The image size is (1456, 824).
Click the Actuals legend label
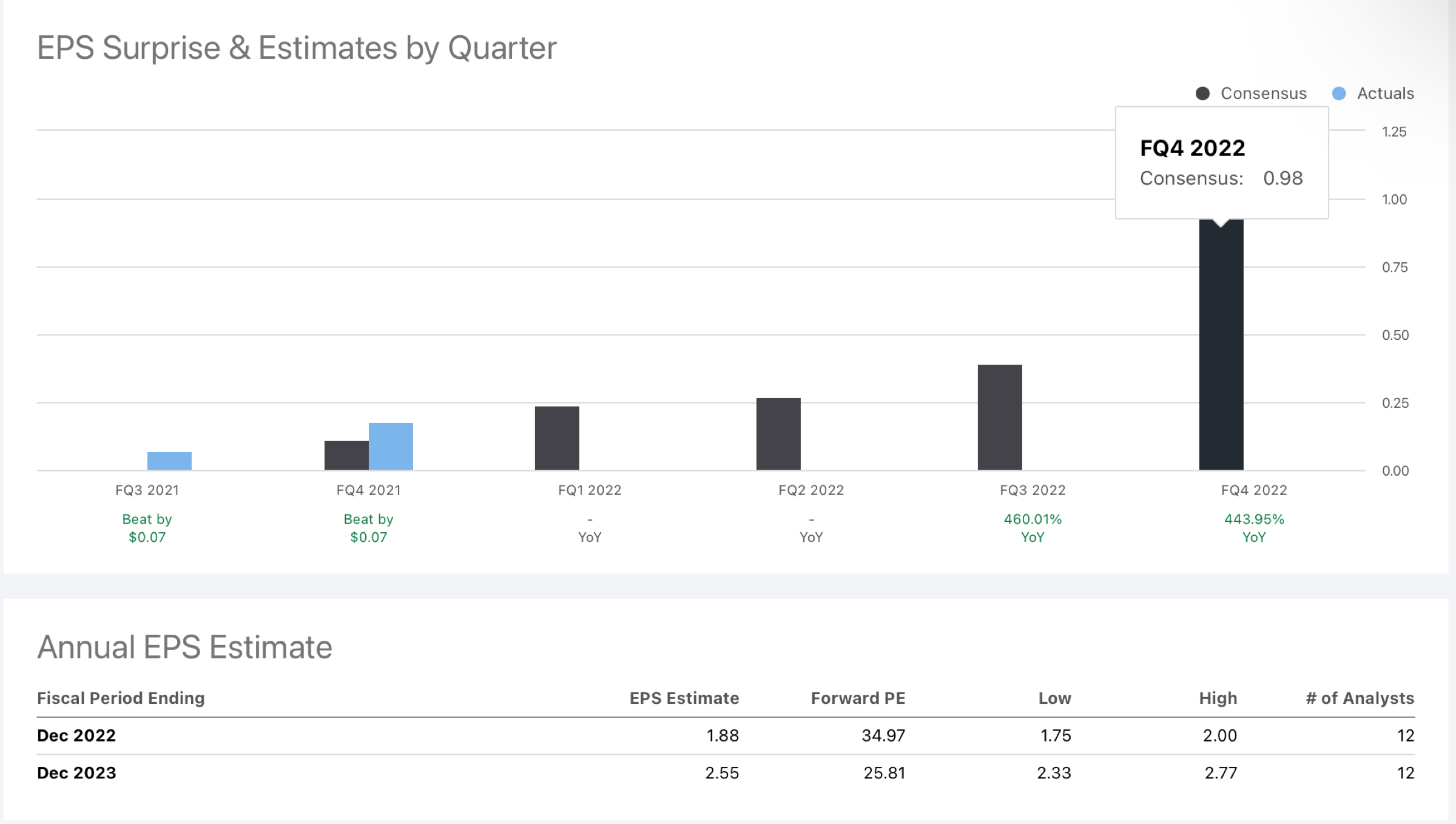(1385, 93)
